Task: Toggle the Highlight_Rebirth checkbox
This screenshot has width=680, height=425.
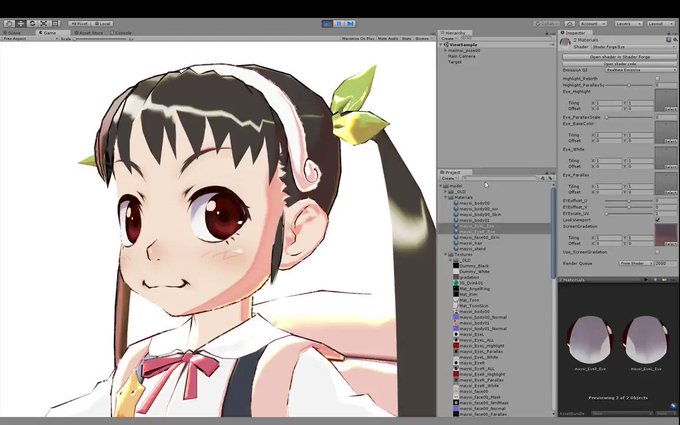Action: (x=657, y=78)
